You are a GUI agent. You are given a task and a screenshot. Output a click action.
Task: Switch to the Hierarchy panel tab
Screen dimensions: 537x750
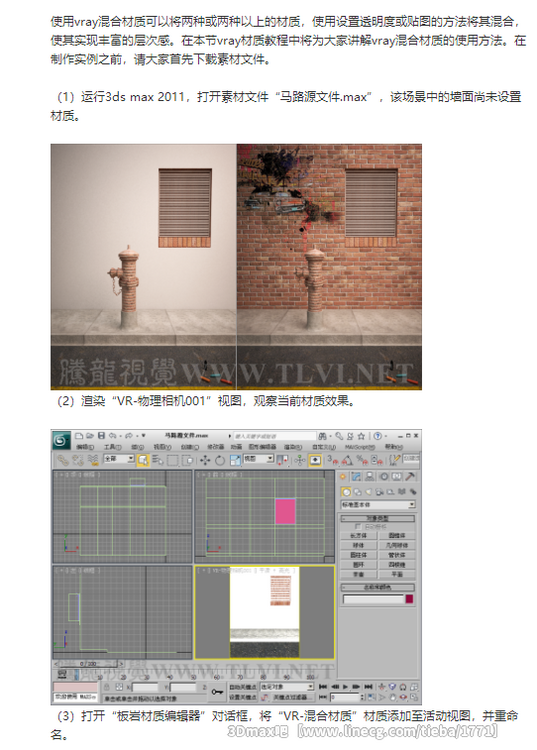click(370, 476)
